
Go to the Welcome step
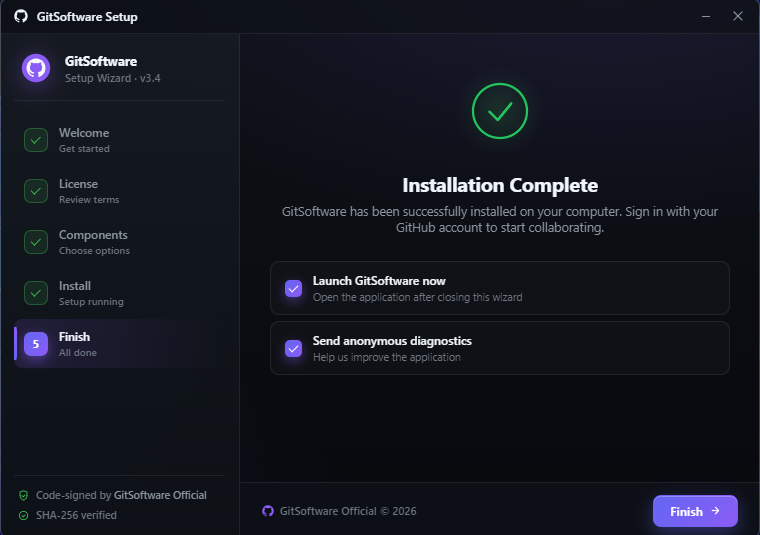84,140
